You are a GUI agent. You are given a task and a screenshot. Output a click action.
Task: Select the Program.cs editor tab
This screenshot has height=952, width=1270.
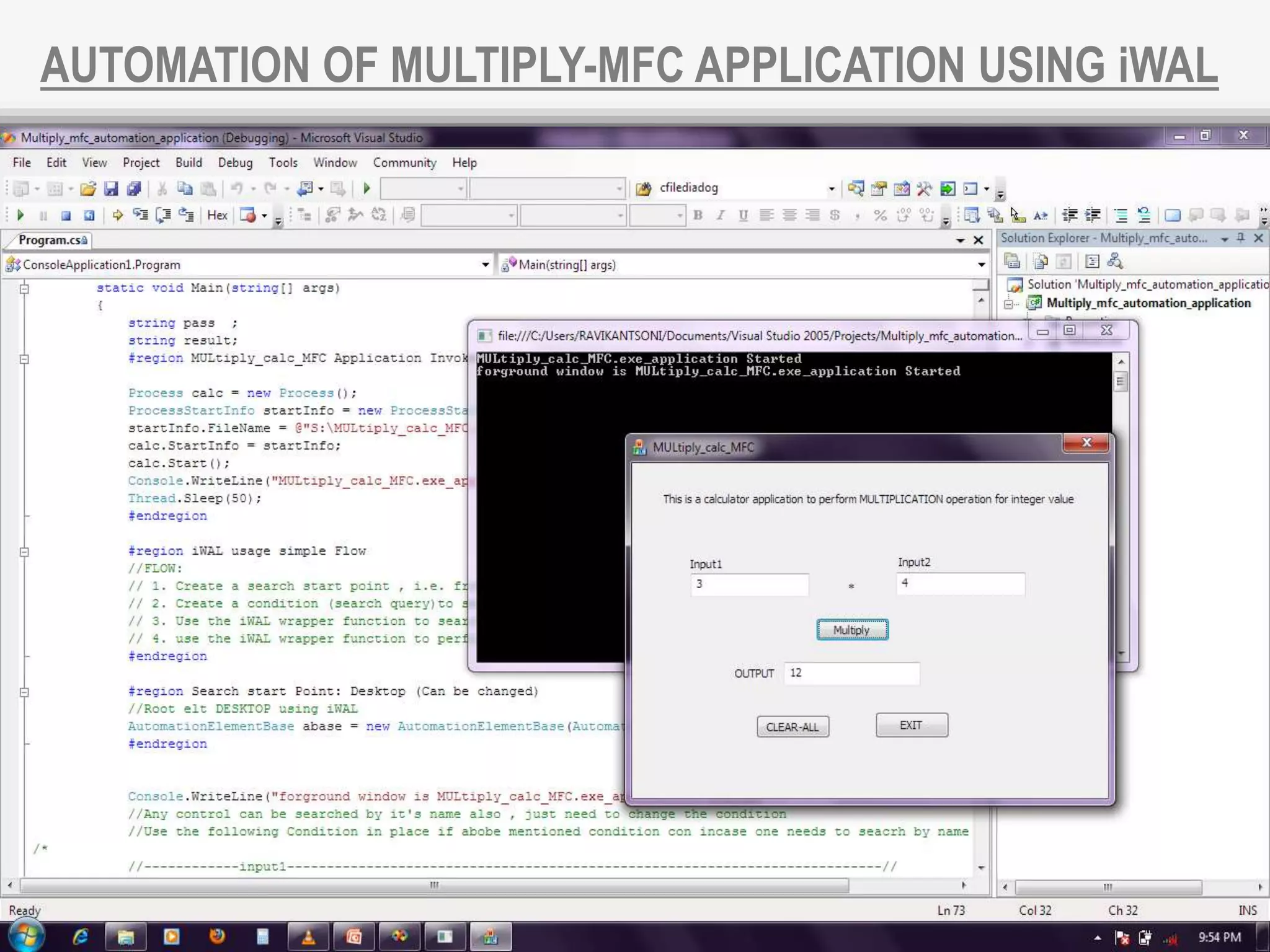tap(52, 240)
